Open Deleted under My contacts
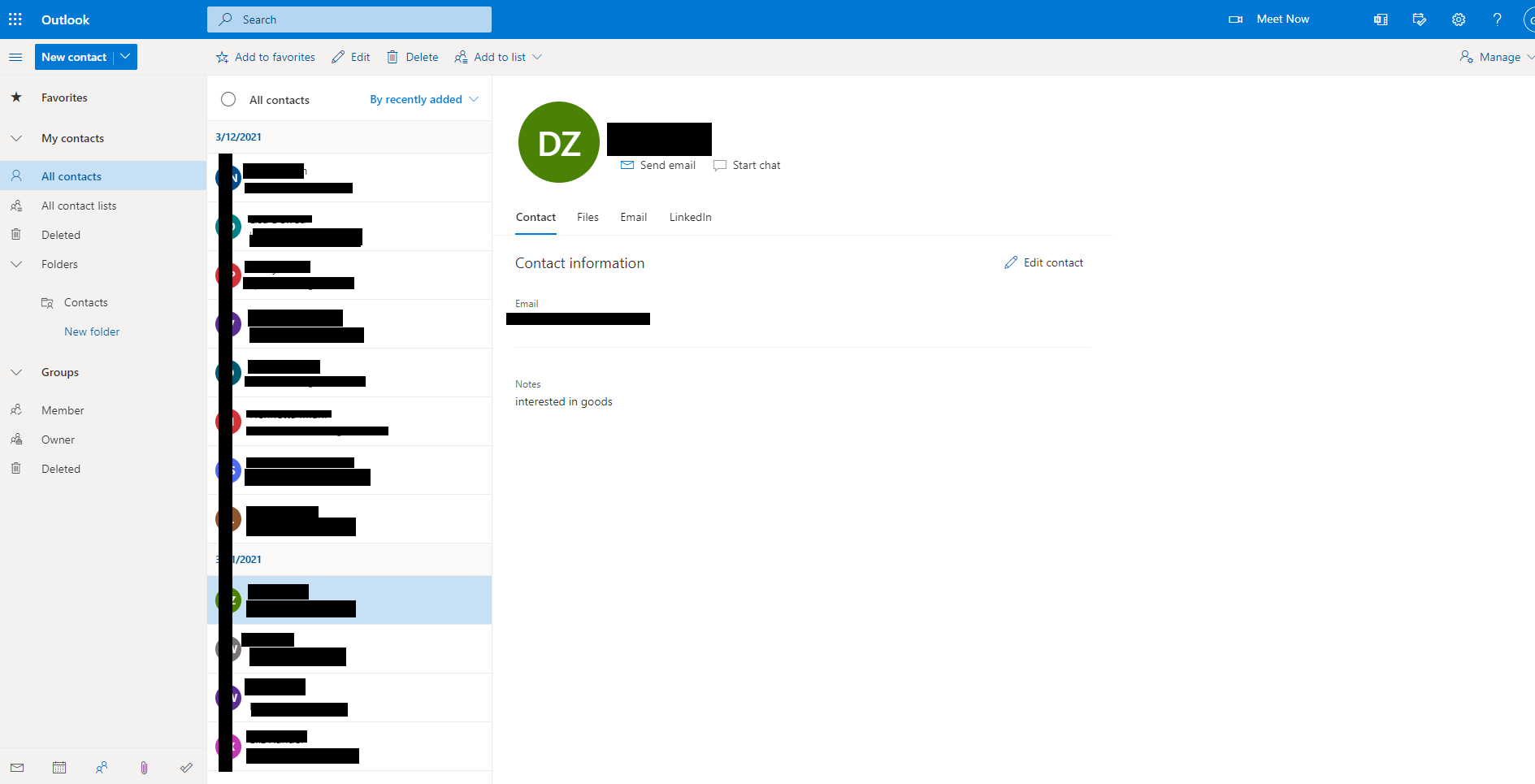 coord(103,235)
